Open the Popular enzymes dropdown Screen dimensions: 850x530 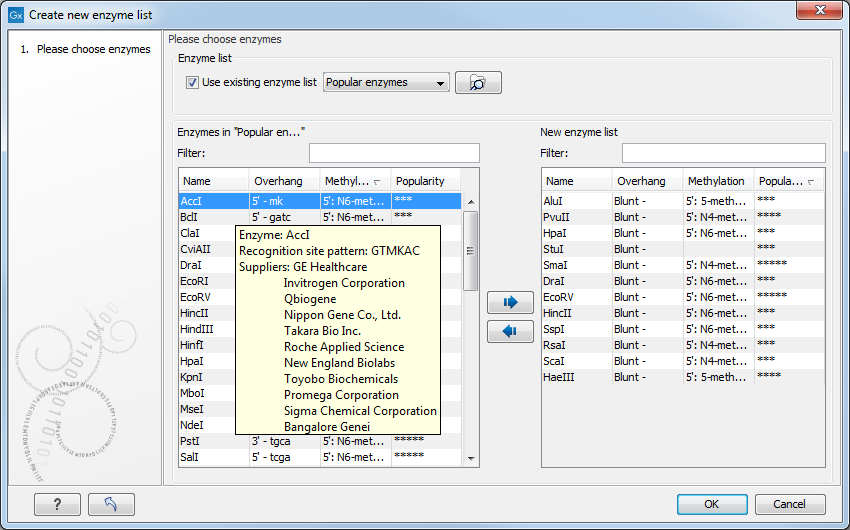tap(386, 83)
